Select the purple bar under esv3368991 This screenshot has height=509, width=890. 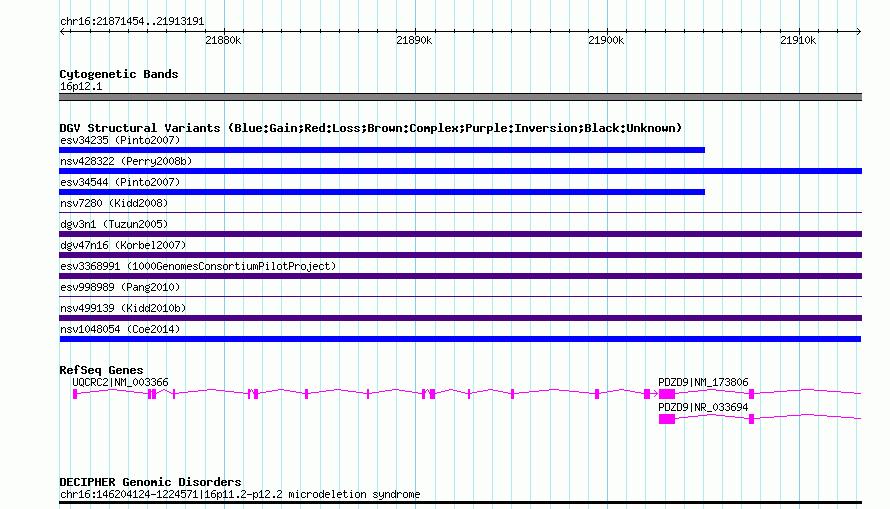pos(460,276)
